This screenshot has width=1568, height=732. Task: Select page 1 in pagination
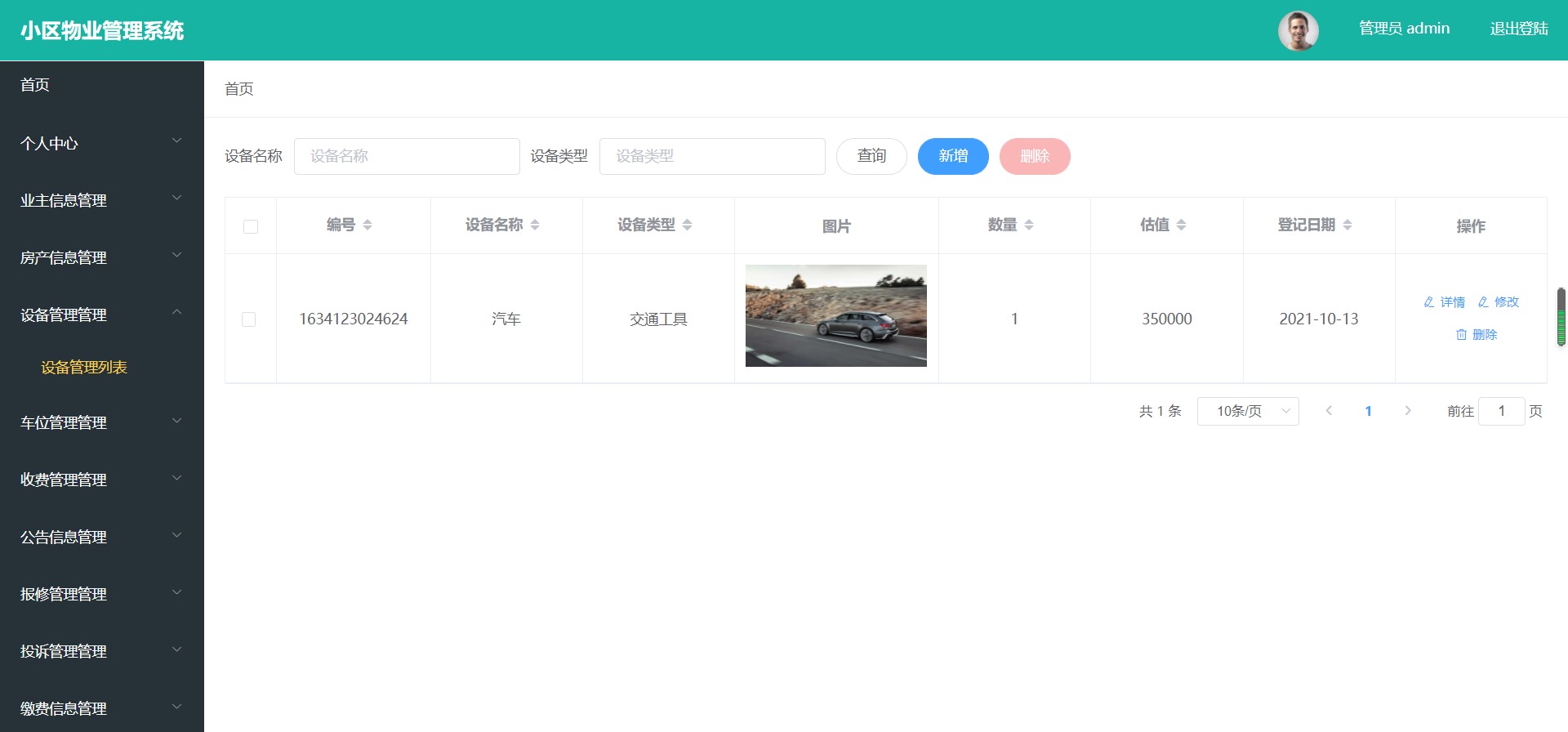tap(1368, 411)
